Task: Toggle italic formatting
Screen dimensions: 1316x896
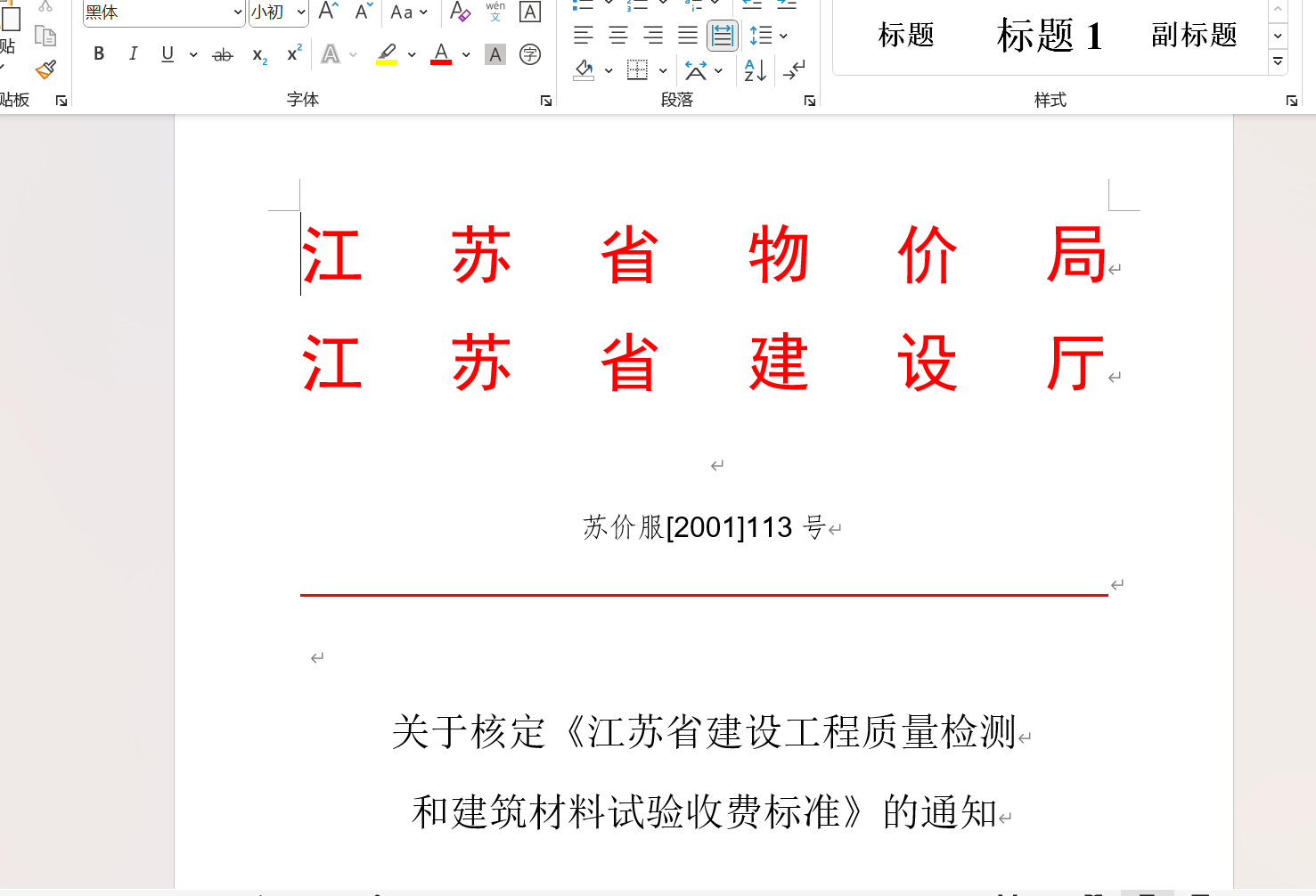Action: (x=133, y=53)
